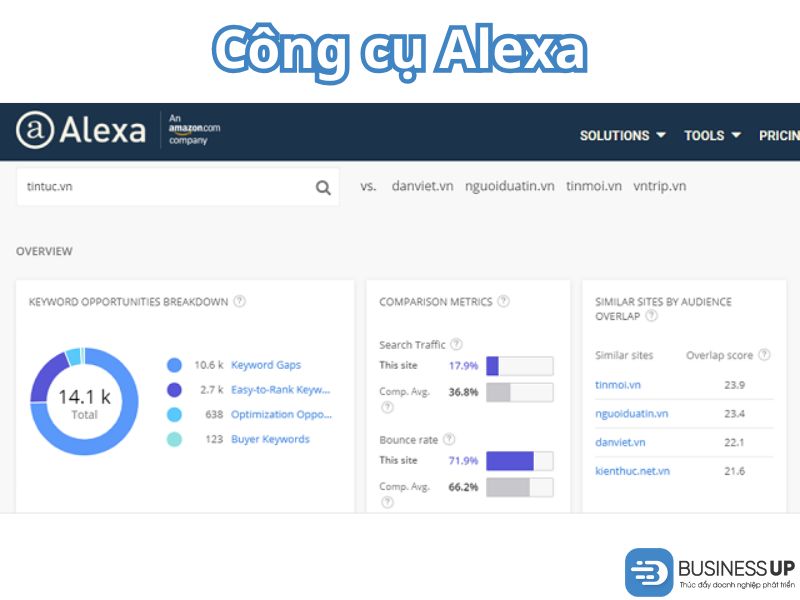The width and height of the screenshot is (800, 600).
Task: Click the 17.9% search traffic value
Action: point(463,365)
